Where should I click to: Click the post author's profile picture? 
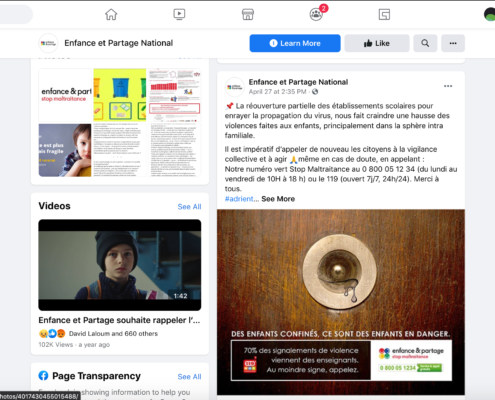[234, 87]
